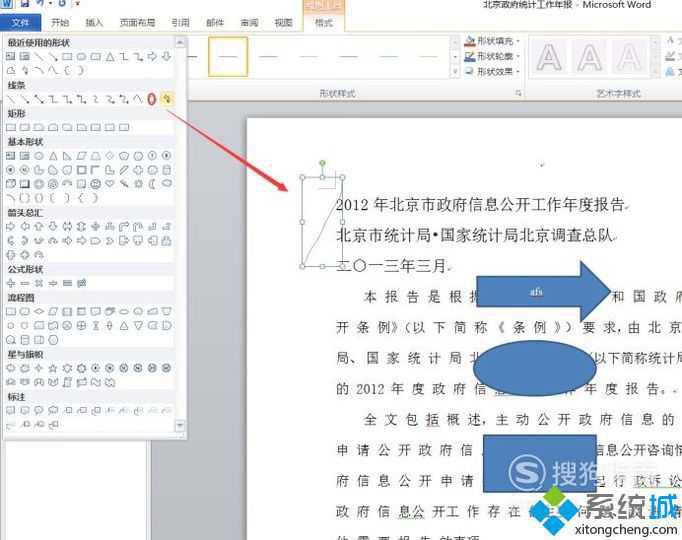Screen dimensions: 682x540
Task: Select the diamond shape in 基本形状
Action: pos(110,156)
